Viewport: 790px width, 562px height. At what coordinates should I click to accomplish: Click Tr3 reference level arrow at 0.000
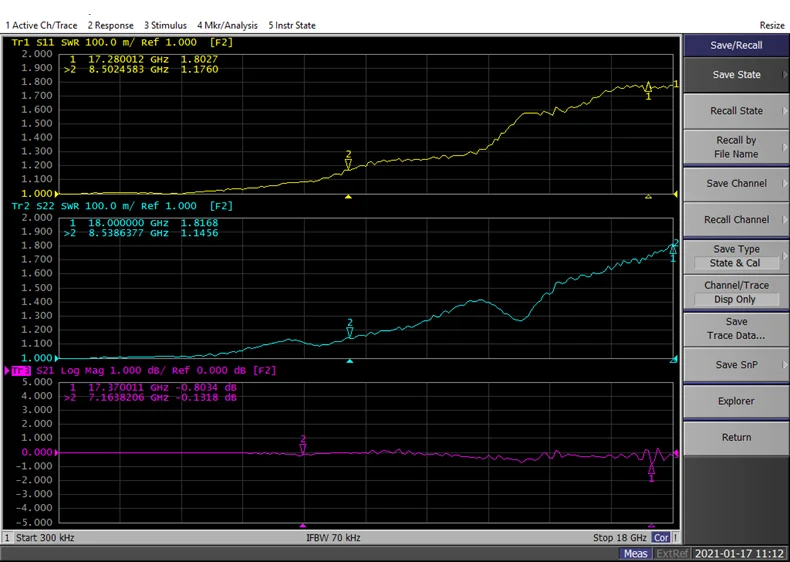(x=56, y=453)
